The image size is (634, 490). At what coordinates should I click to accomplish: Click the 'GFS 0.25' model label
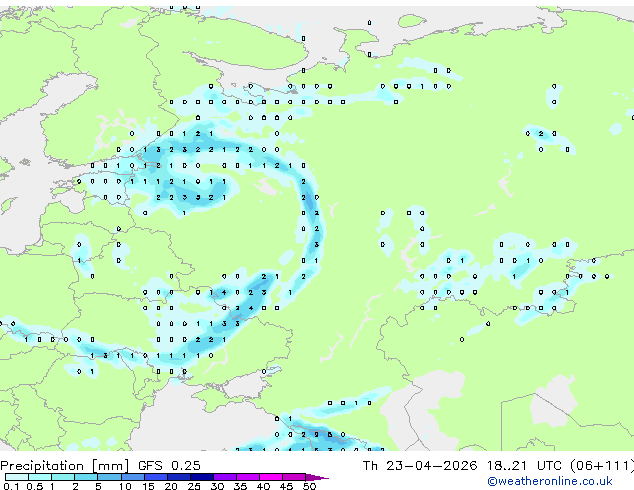click(169, 466)
